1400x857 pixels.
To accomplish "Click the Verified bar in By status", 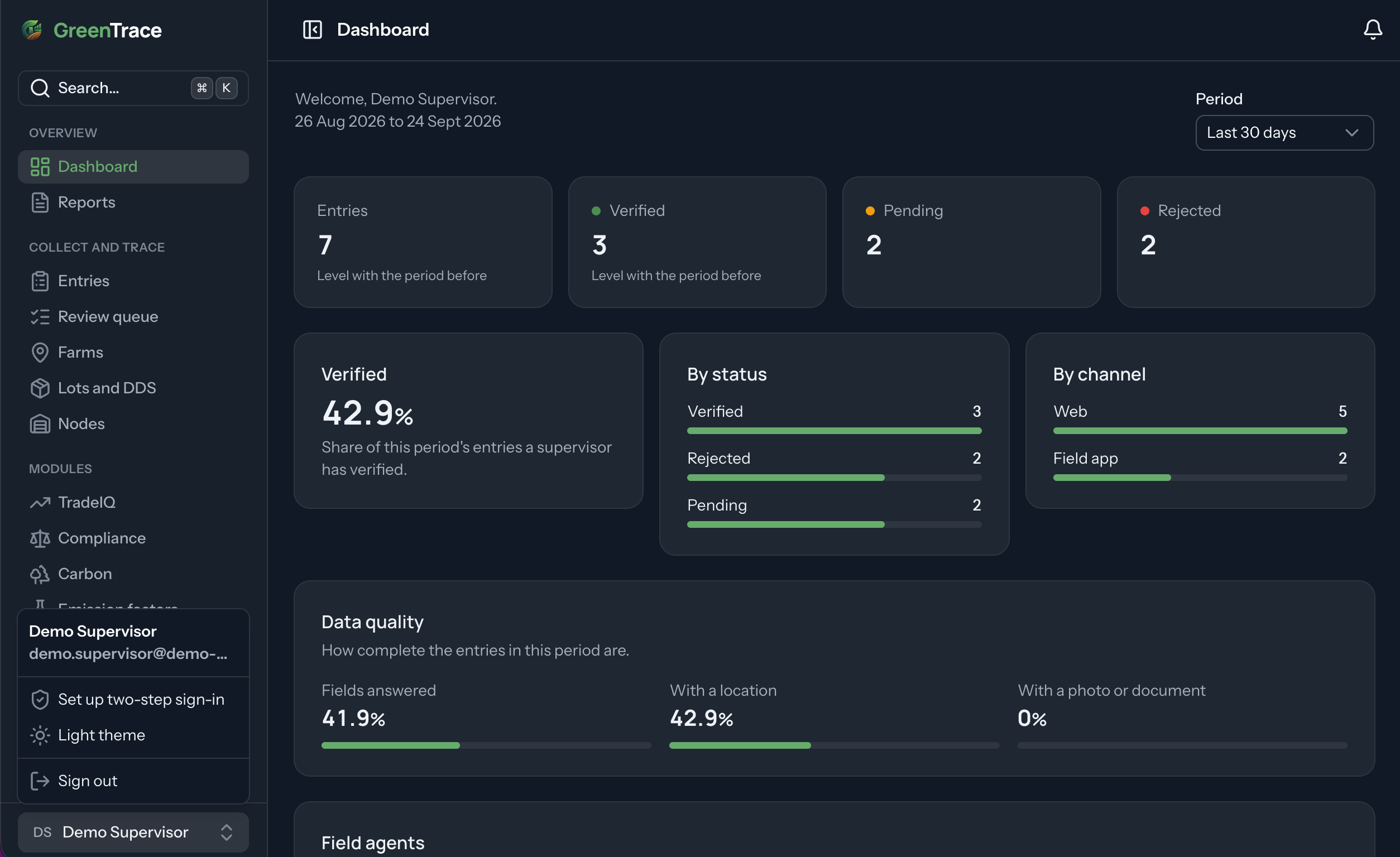I will click(834, 431).
